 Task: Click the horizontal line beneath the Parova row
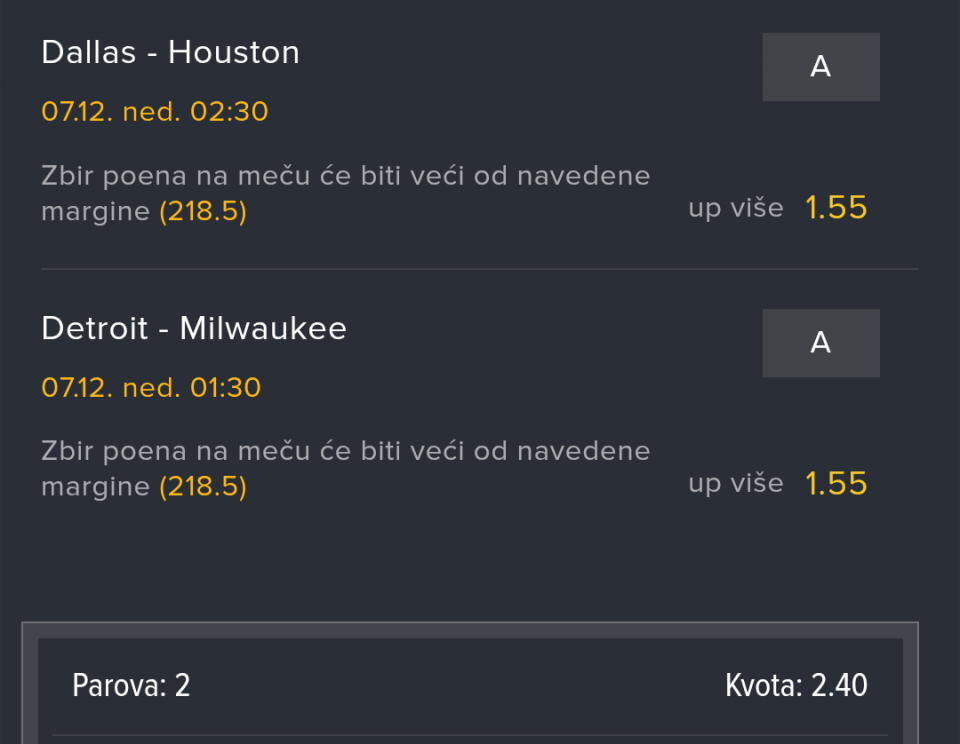[x=470, y=736]
